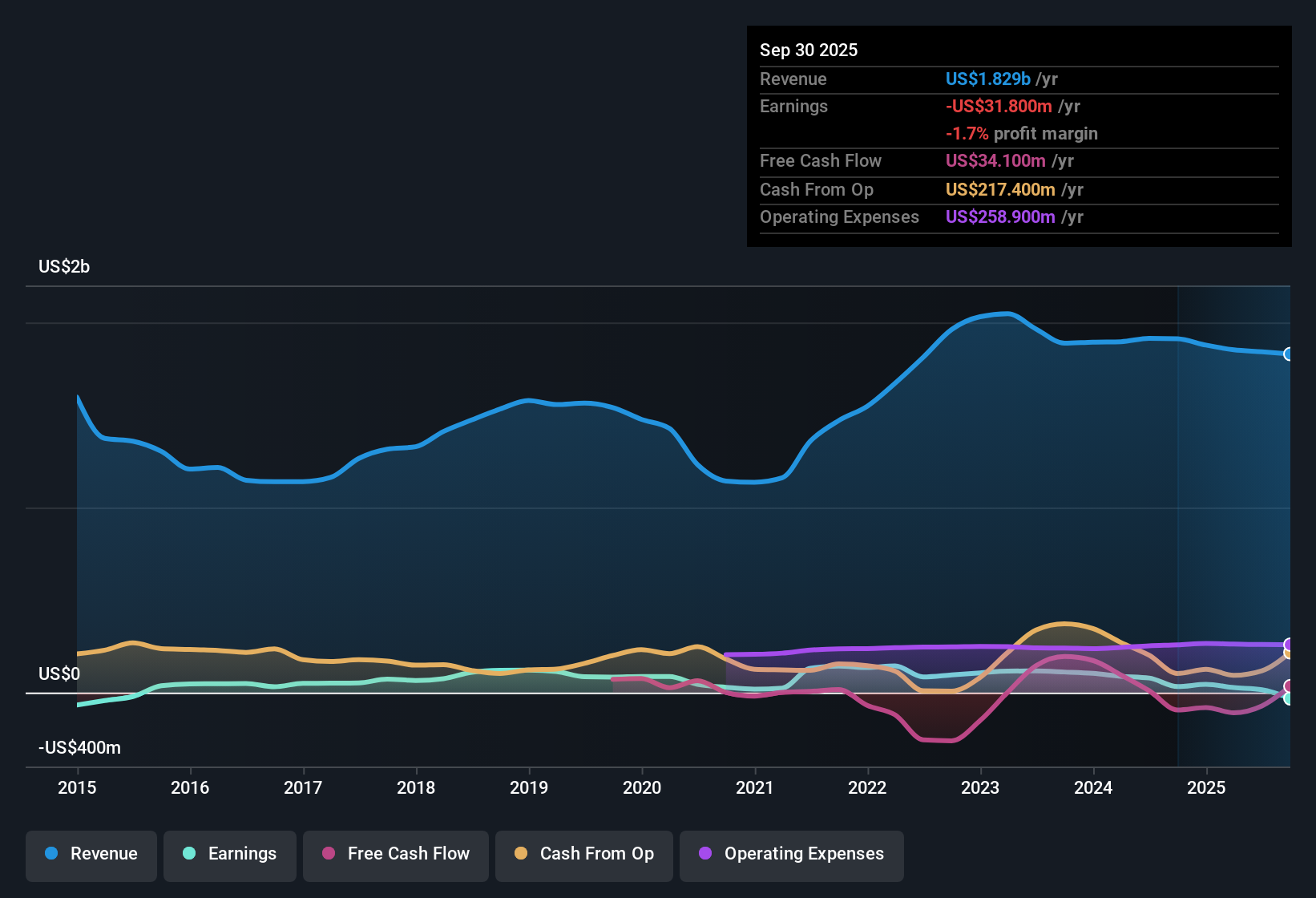
Task: Expand the Earnings row in the tooltip
Action: [793, 106]
